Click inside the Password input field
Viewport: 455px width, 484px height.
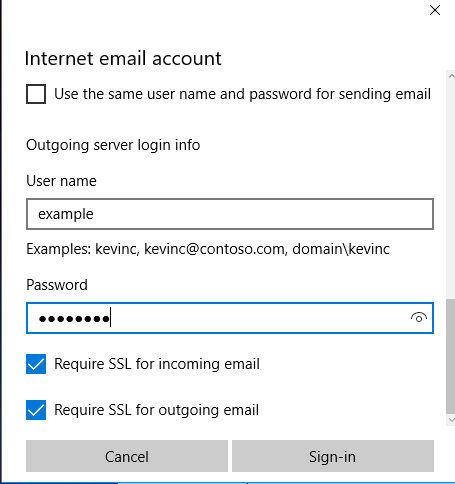point(230,318)
